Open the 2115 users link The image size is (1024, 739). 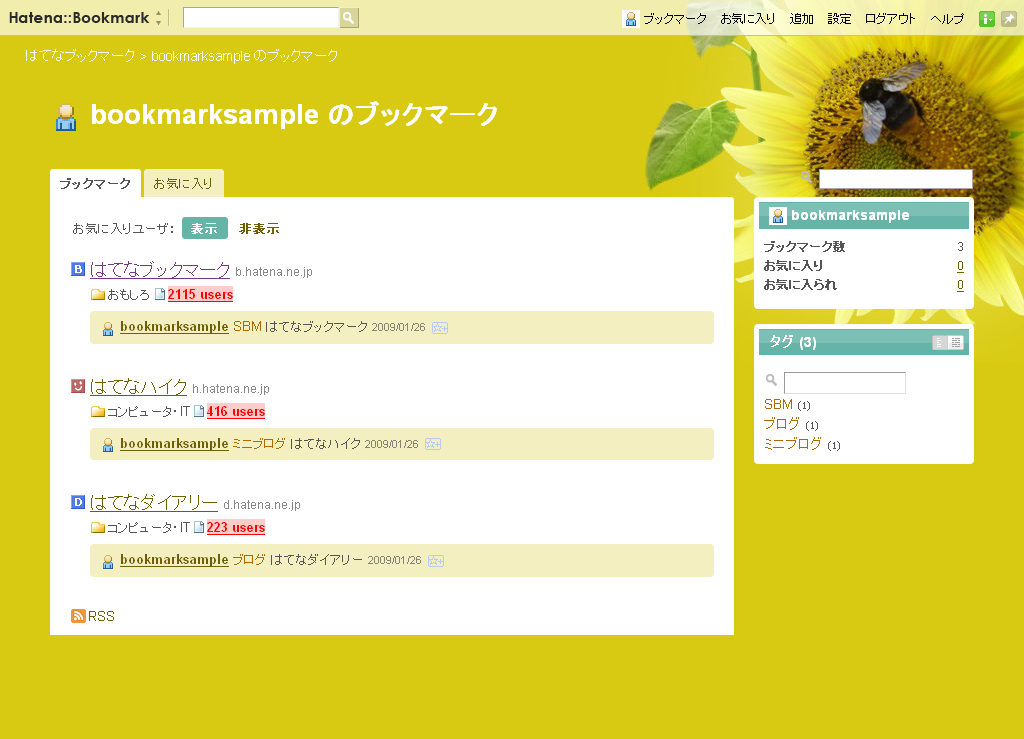click(x=200, y=294)
